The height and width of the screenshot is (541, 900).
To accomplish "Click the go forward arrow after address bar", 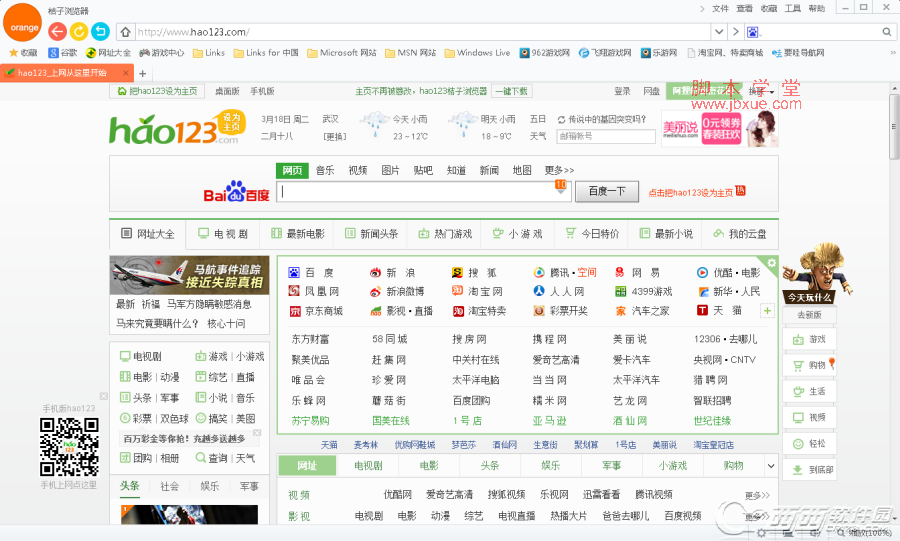I will click(735, 32).
